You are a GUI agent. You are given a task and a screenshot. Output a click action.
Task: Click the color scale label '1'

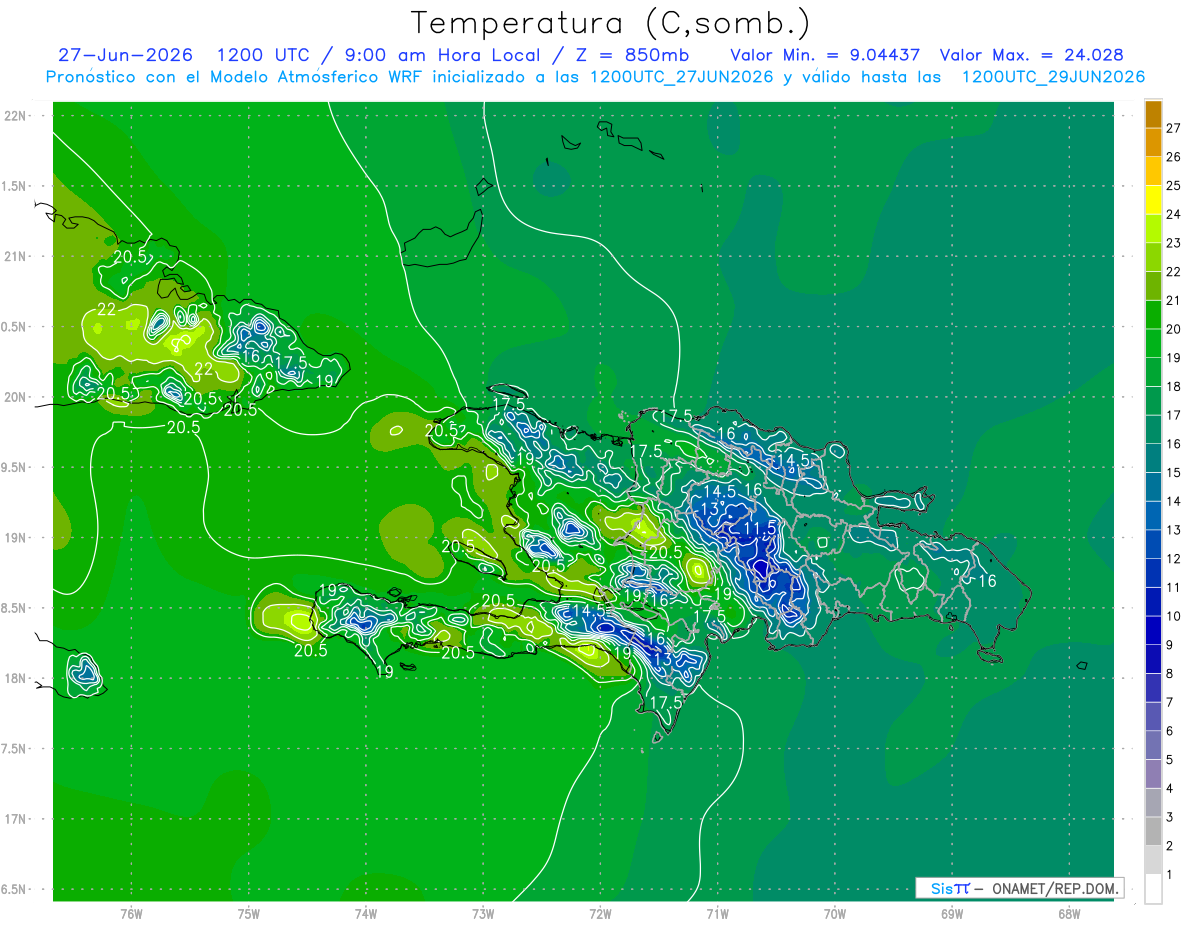tap(1170, 875)
